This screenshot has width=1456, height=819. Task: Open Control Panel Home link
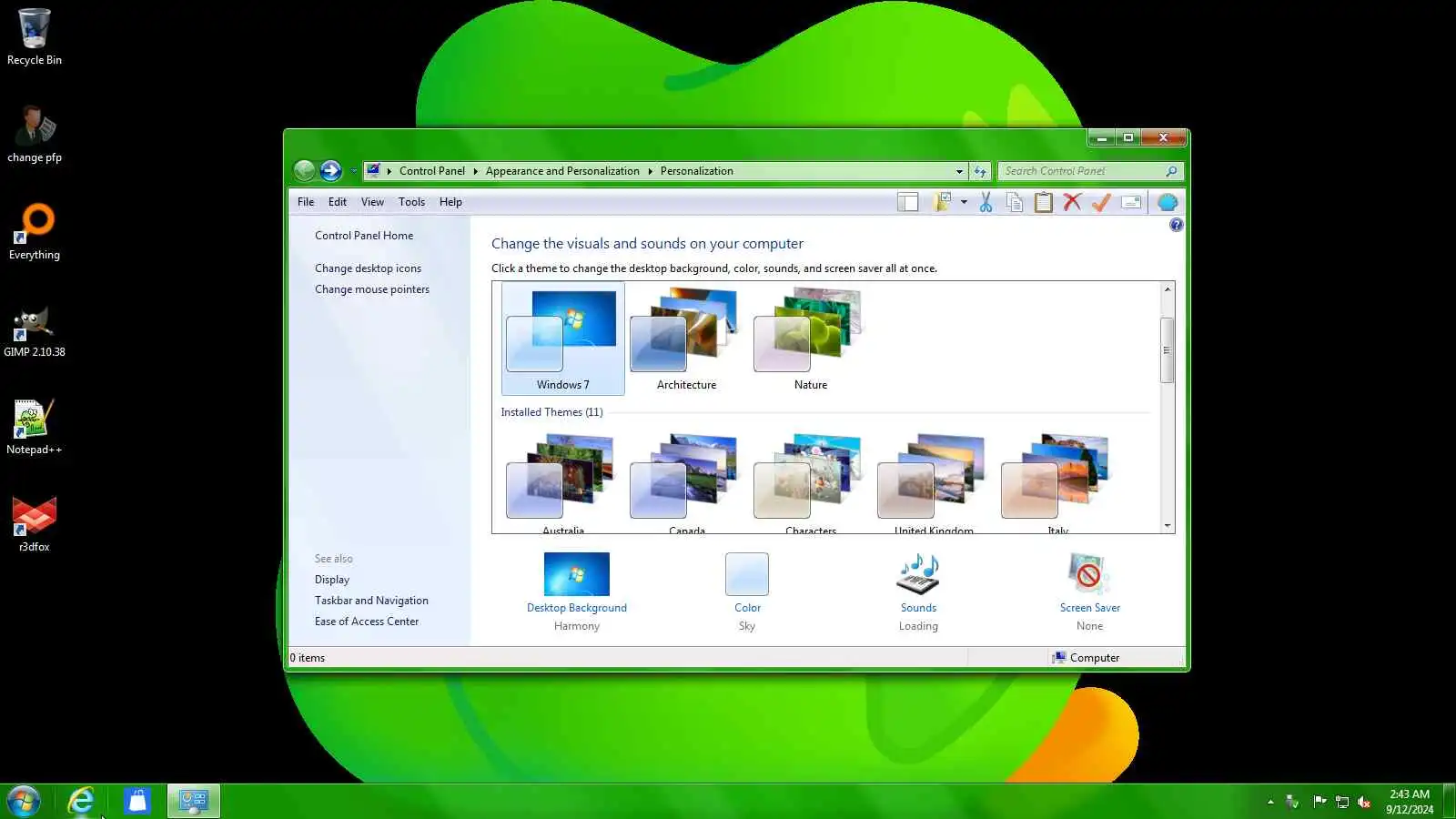point(364,236)
